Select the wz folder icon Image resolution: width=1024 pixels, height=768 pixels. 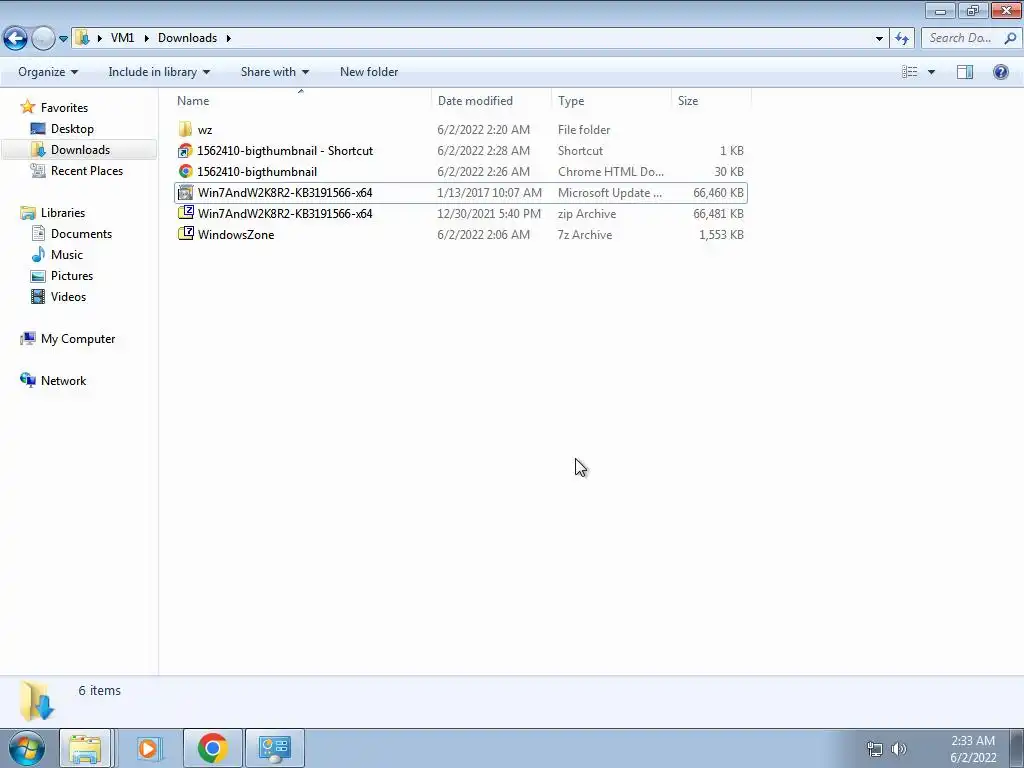[185, 129]
